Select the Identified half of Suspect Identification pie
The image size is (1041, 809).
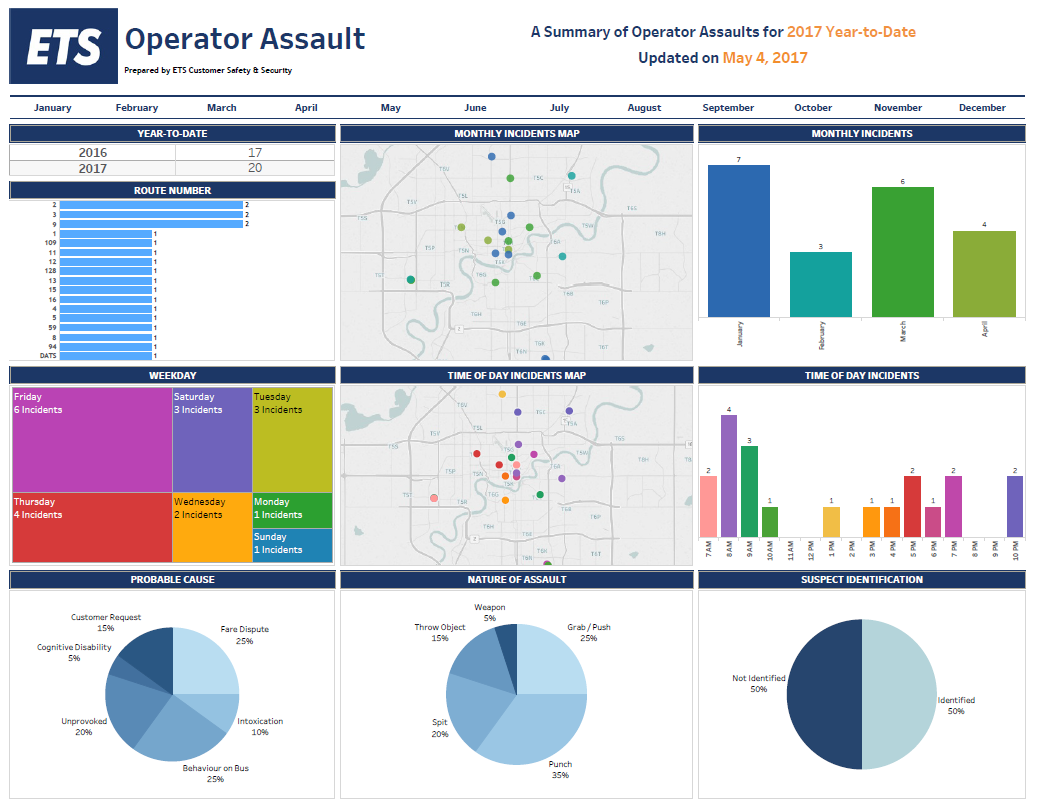(899, 695)
